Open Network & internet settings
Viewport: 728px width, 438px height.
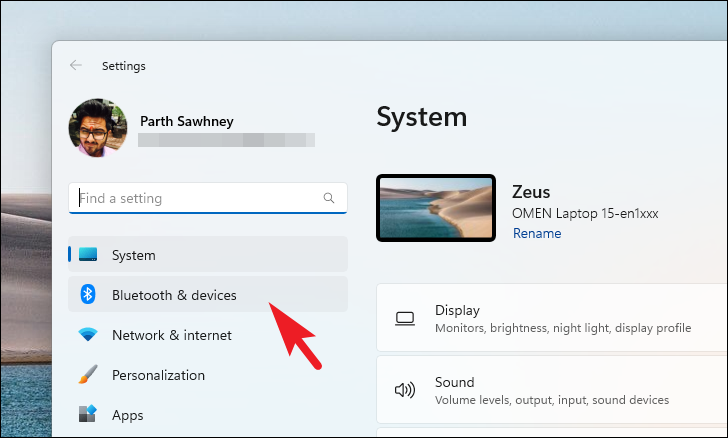208,335
